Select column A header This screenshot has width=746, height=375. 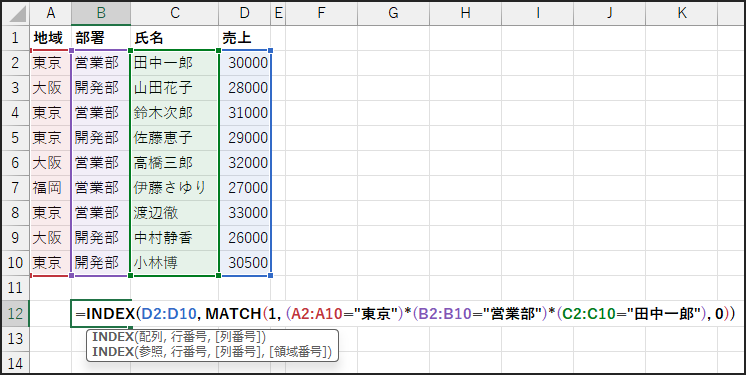click(x=50, y=13)
